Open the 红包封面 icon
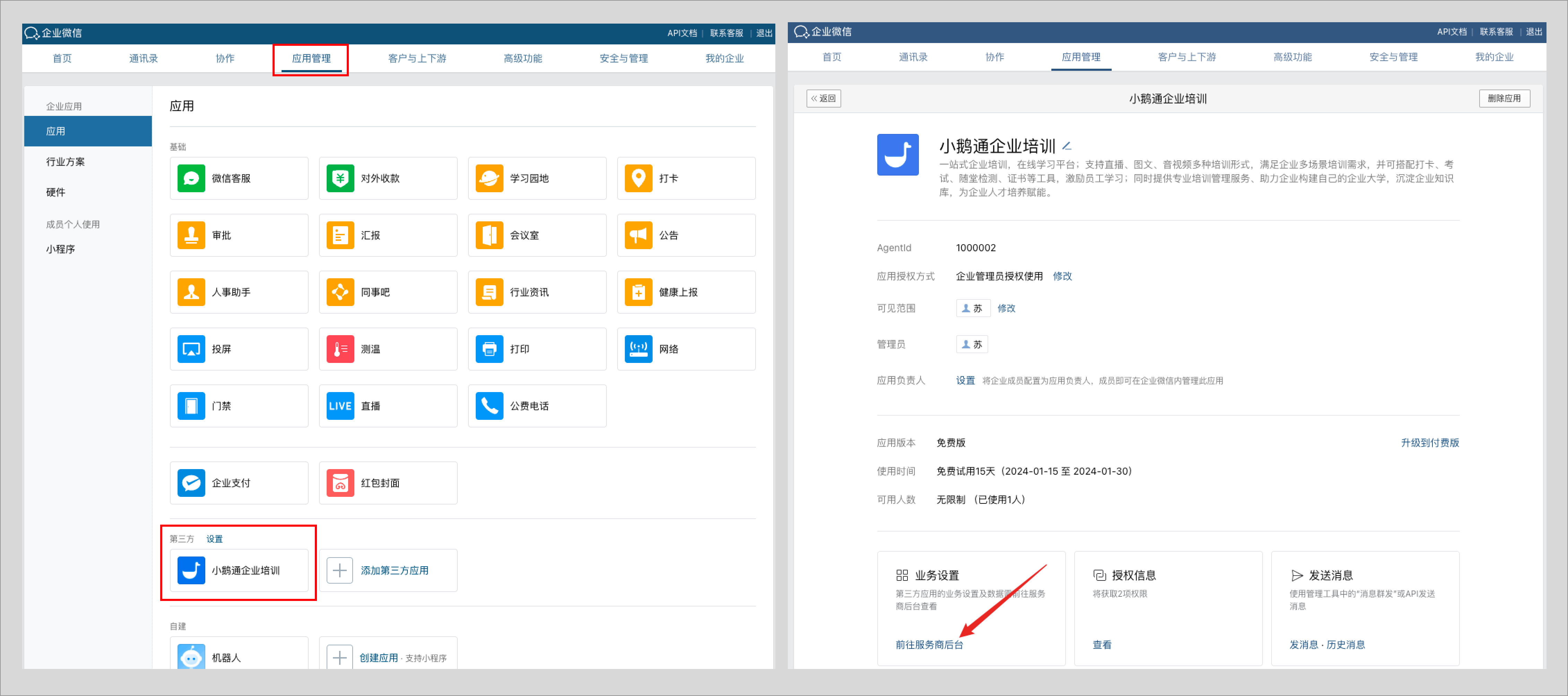Image resolution: width=1568 pixels, height=696 pixels. 340,483
